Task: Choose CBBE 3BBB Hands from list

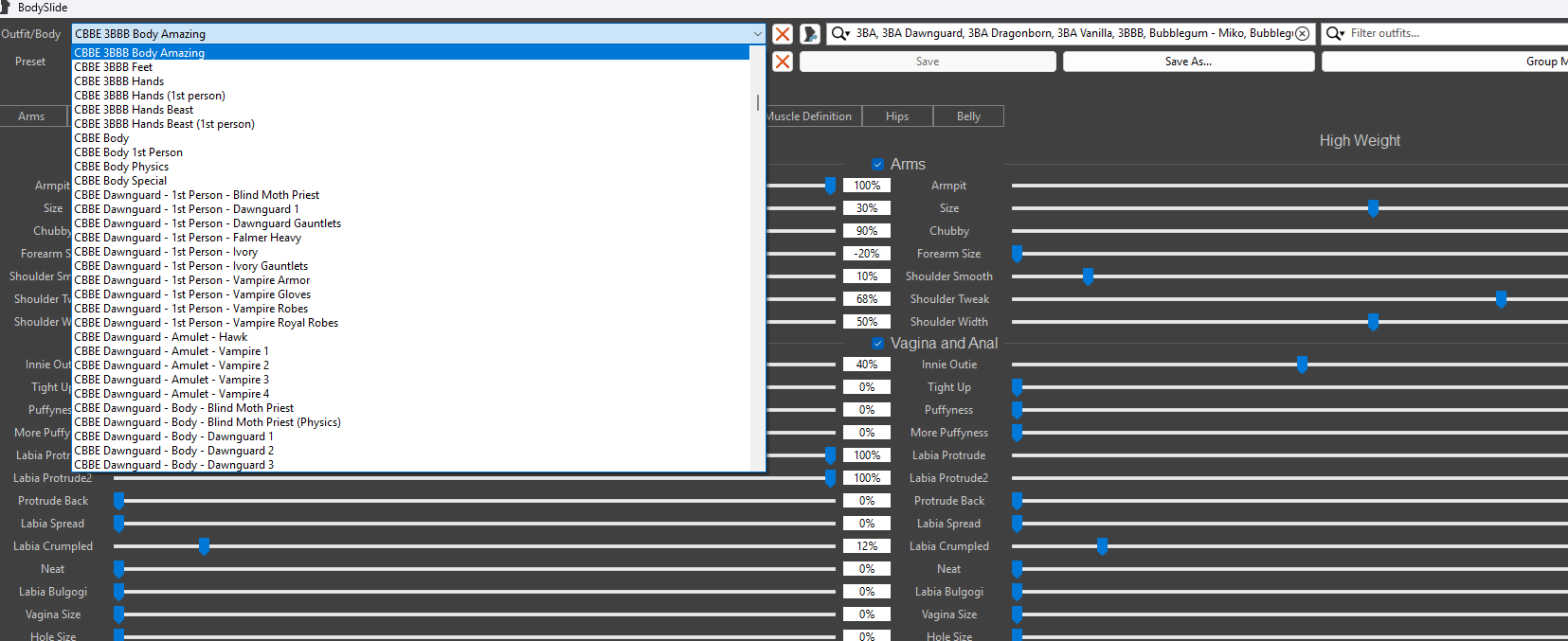Action: pos(411,81)
